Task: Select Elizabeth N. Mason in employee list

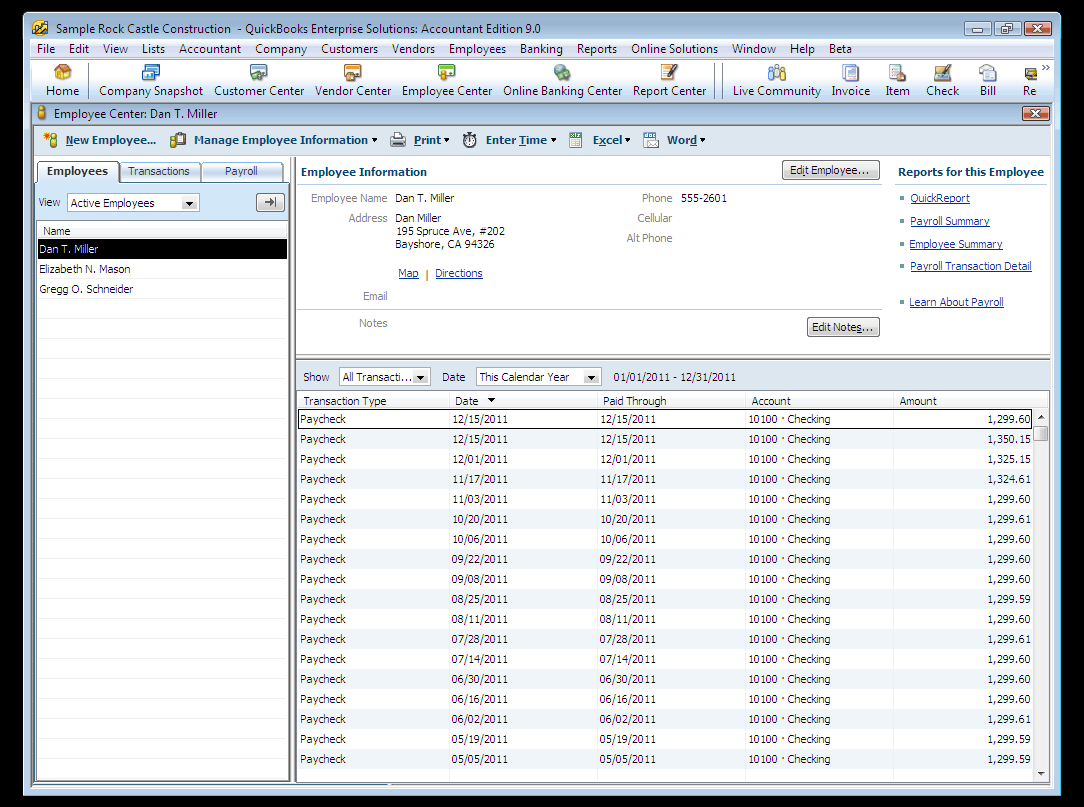Action: 85,269
